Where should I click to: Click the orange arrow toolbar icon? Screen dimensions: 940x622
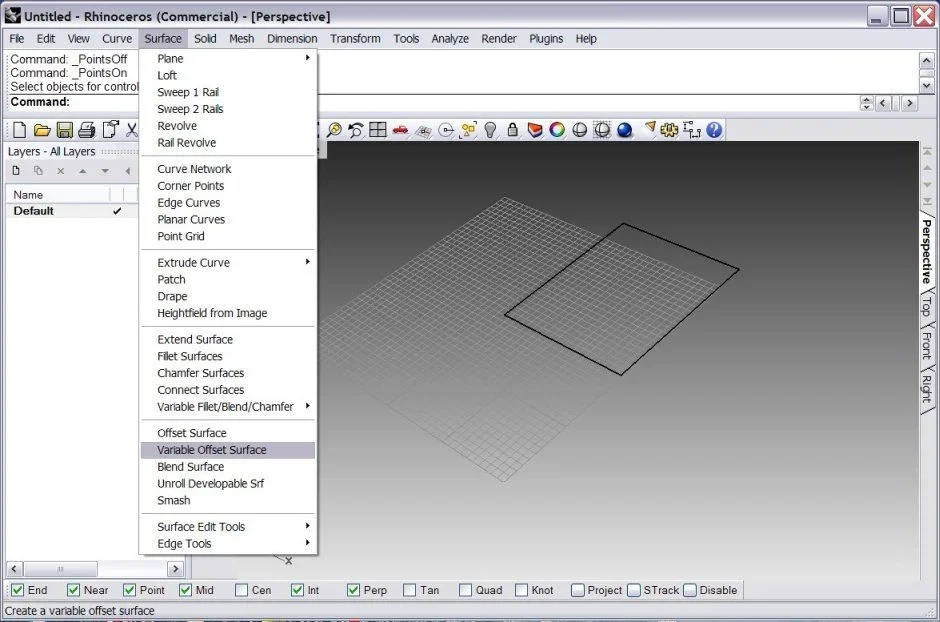tap(650, 128)
